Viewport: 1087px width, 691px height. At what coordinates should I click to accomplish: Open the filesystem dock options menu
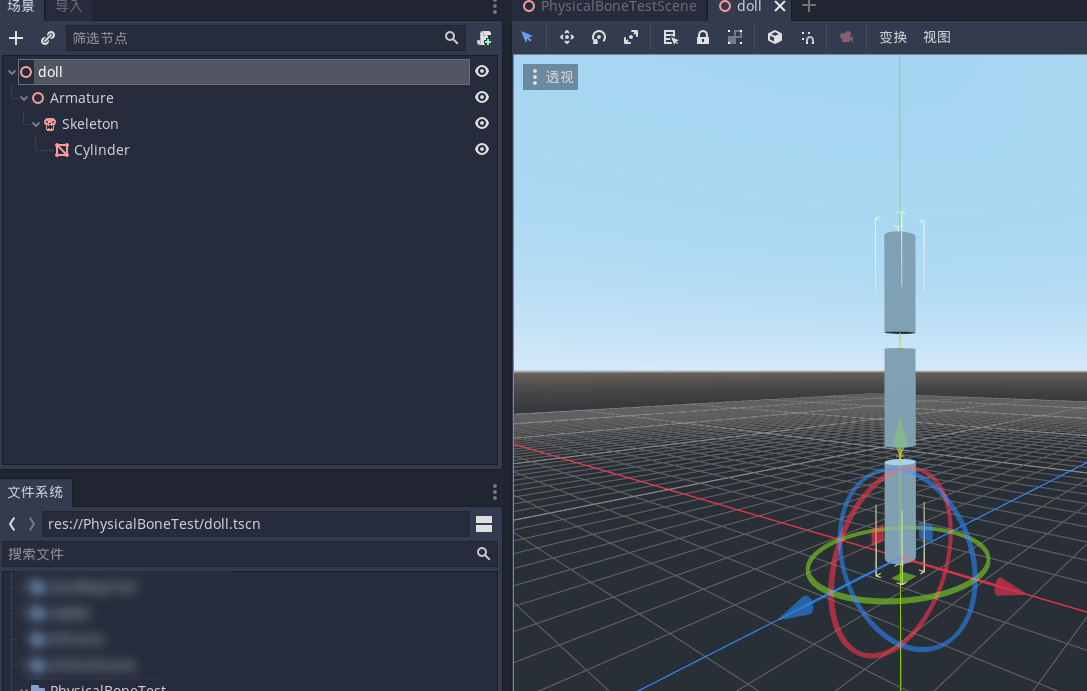[494, 492]
